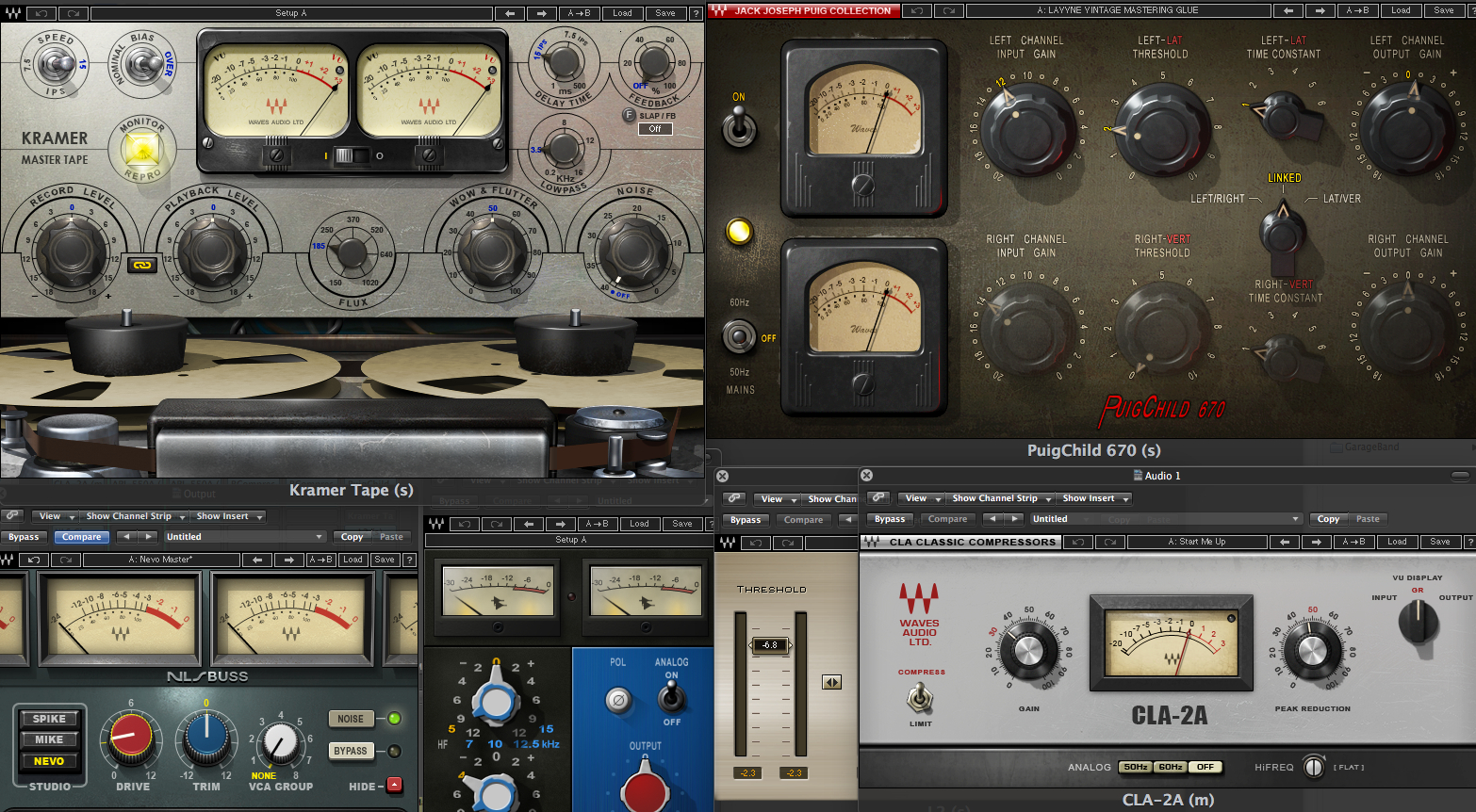Viewport: 1476px width, 812px height.
Task: Select the MIKE studio model
Action: click(x=49, y=739)
